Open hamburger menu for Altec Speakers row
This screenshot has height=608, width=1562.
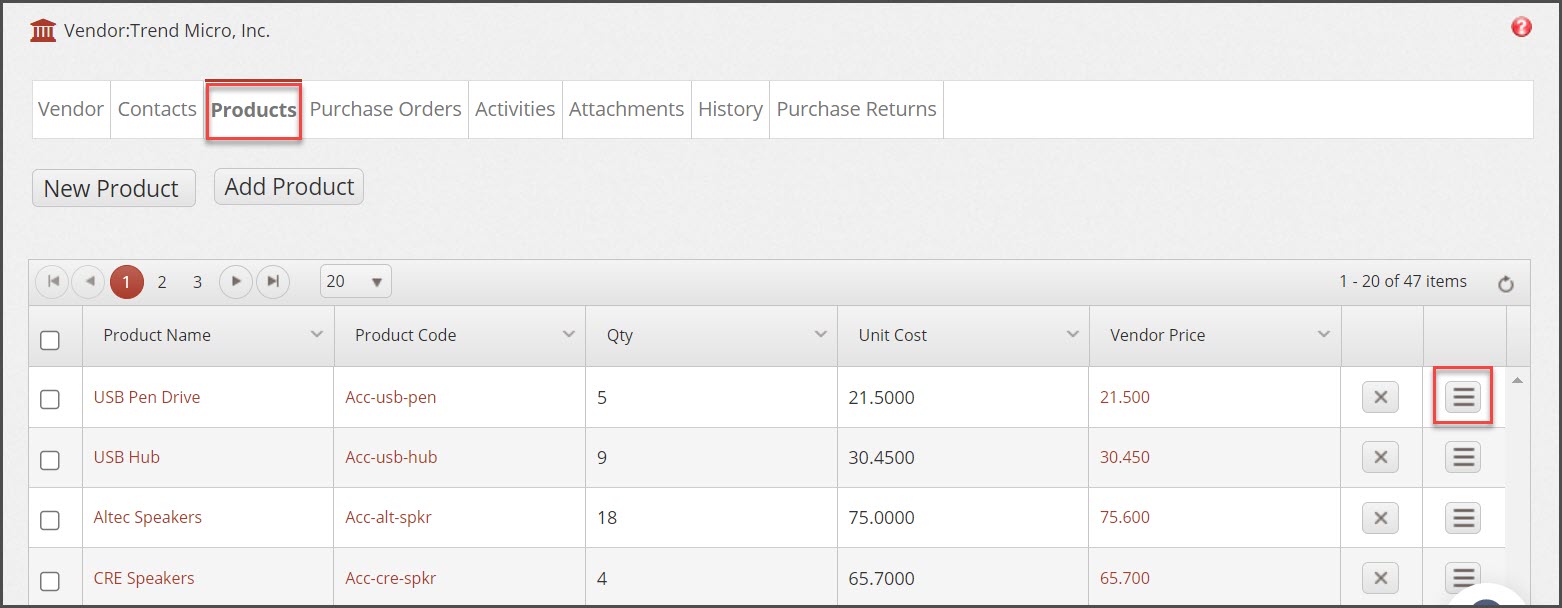pyautogui.click(x=1463, y=517)
